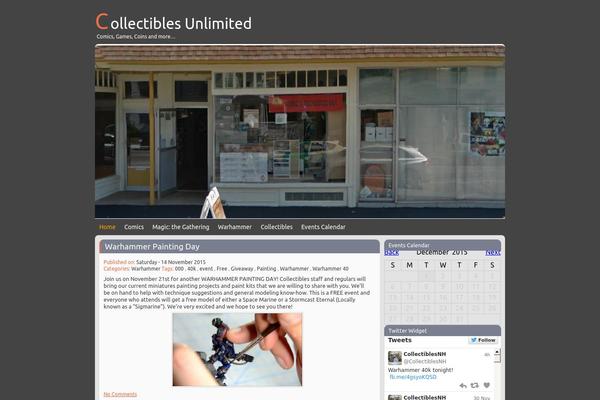
Task: Click the M column header in calendar
Action: 409,265
